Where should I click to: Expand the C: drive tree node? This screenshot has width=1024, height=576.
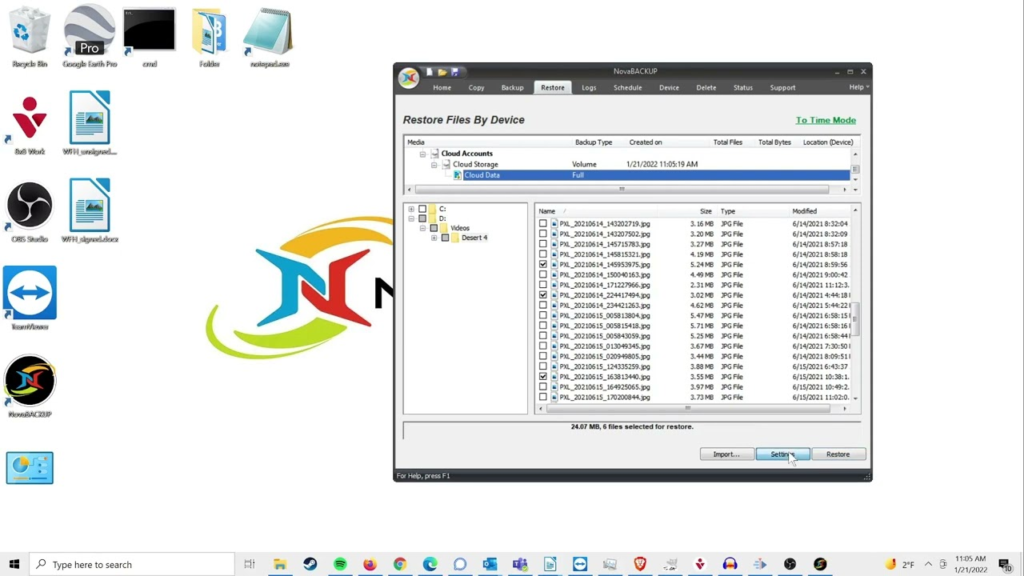click(411, 209)
